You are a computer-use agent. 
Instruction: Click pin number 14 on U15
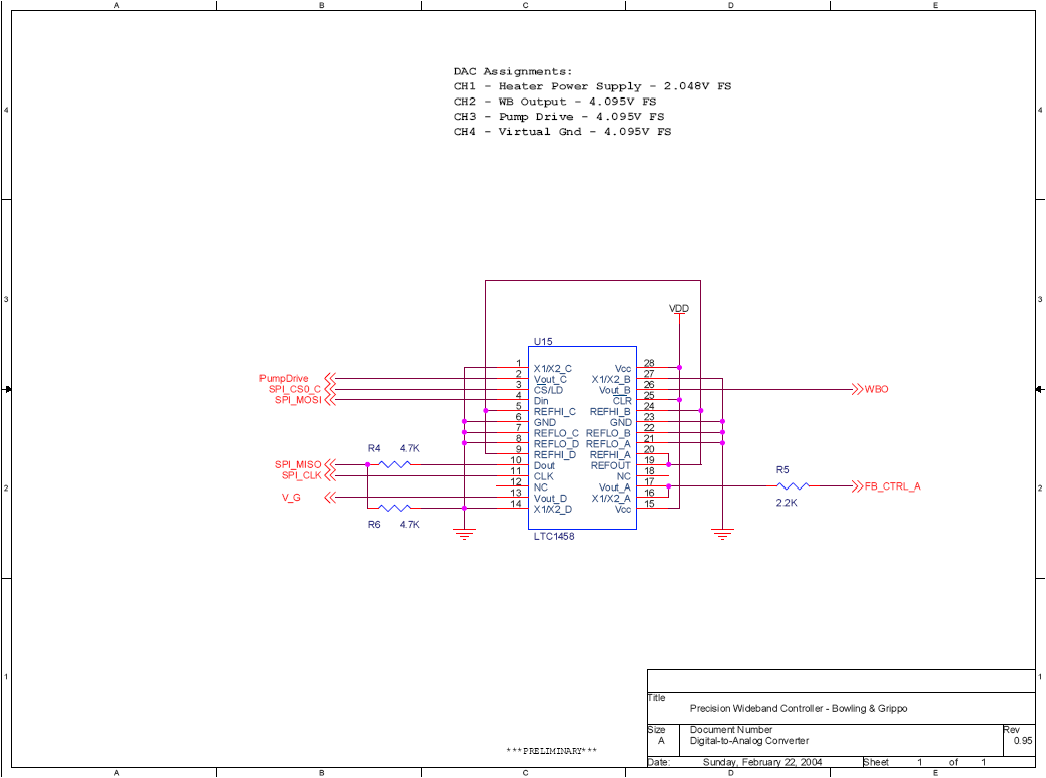click(516, 504)
